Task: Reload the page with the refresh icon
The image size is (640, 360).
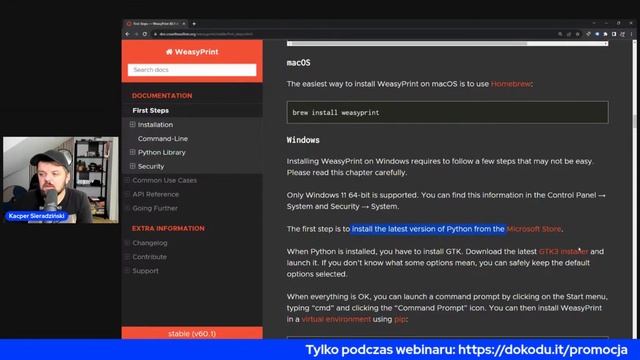Action: (x=145, y=34)
